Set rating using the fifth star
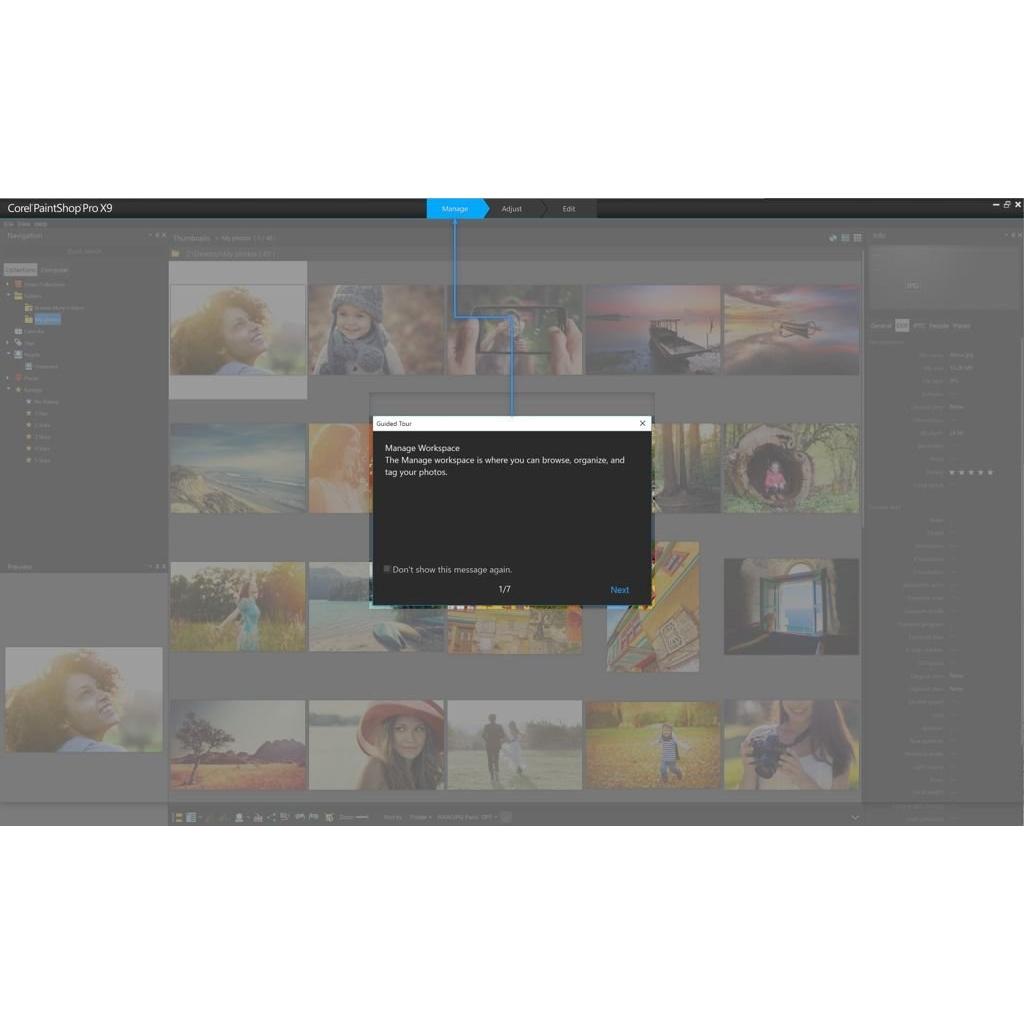This screenshot has width=1024, height=1024. pyautogui.click(x=990, y=472)
